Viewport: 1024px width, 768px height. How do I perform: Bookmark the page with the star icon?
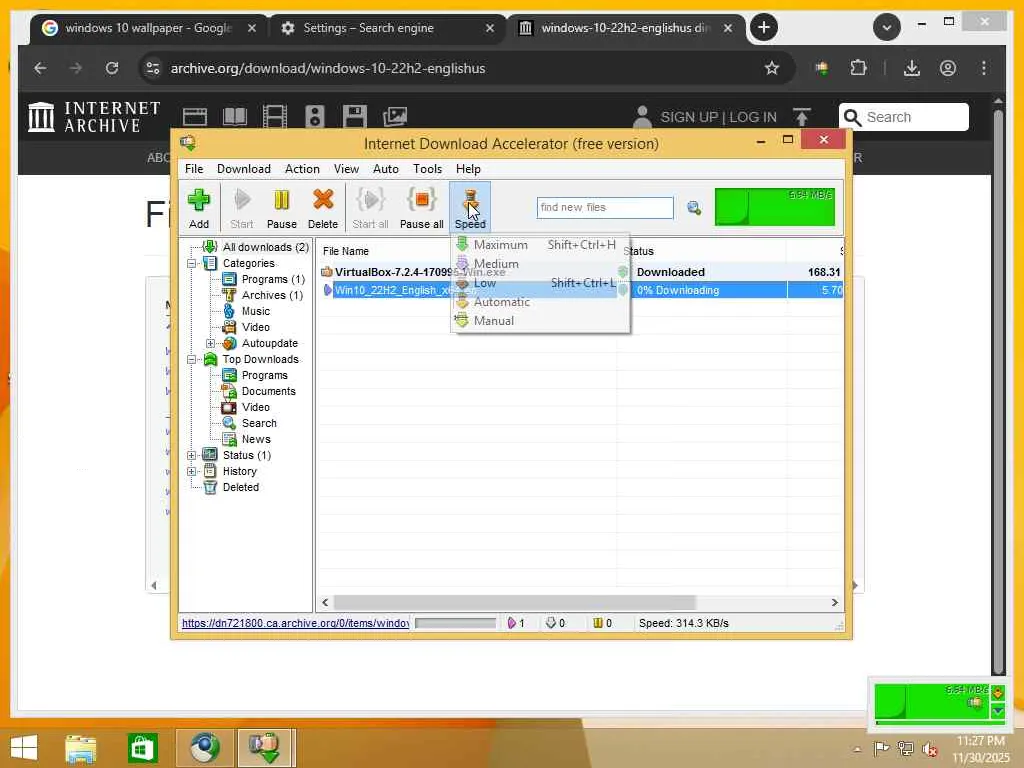point(772,68)
